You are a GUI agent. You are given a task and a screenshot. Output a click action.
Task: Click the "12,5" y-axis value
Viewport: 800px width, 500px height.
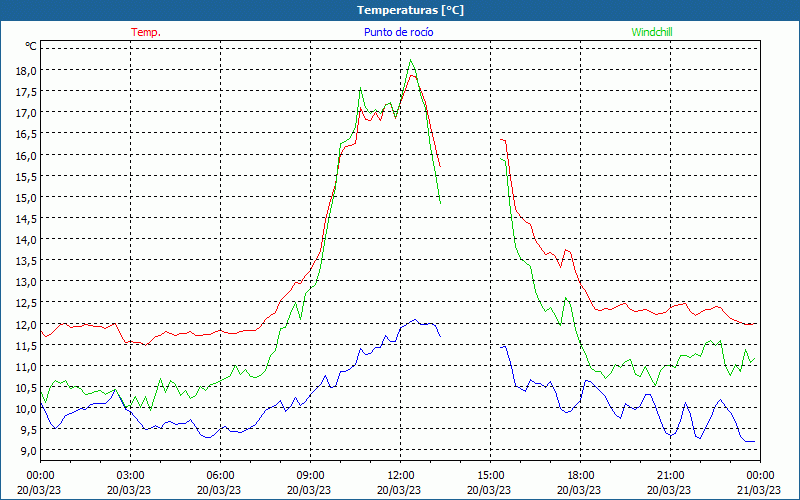(26, 303)
